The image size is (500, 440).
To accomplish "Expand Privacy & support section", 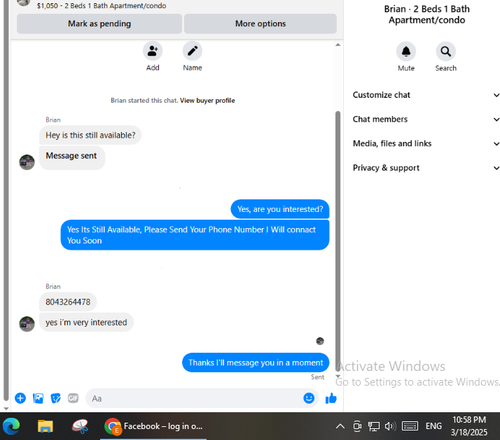I will click(426, 168).
